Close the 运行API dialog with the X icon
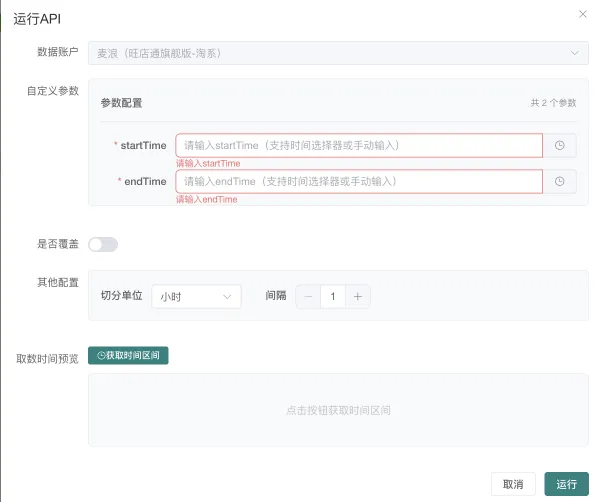This screenshot has height=502, width=601. point(583,13)
